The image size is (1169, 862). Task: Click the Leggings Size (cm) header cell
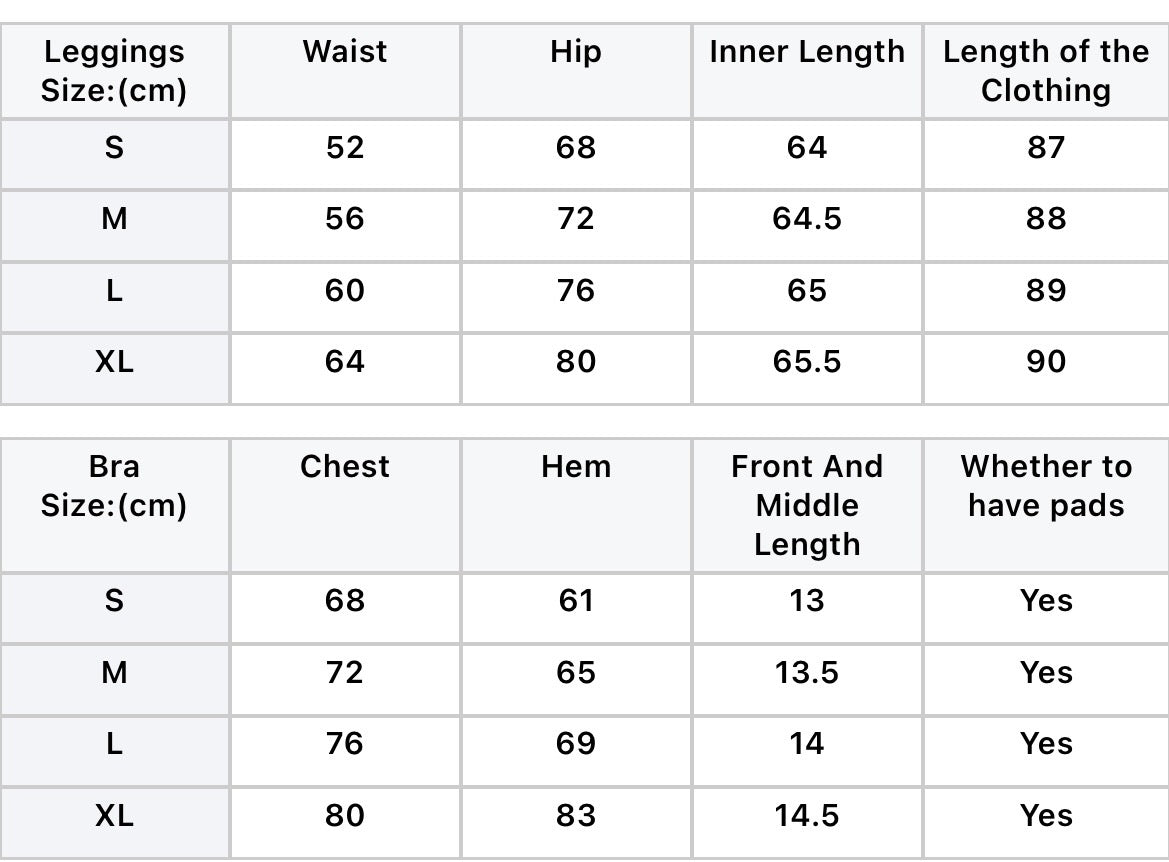(114, 71)
